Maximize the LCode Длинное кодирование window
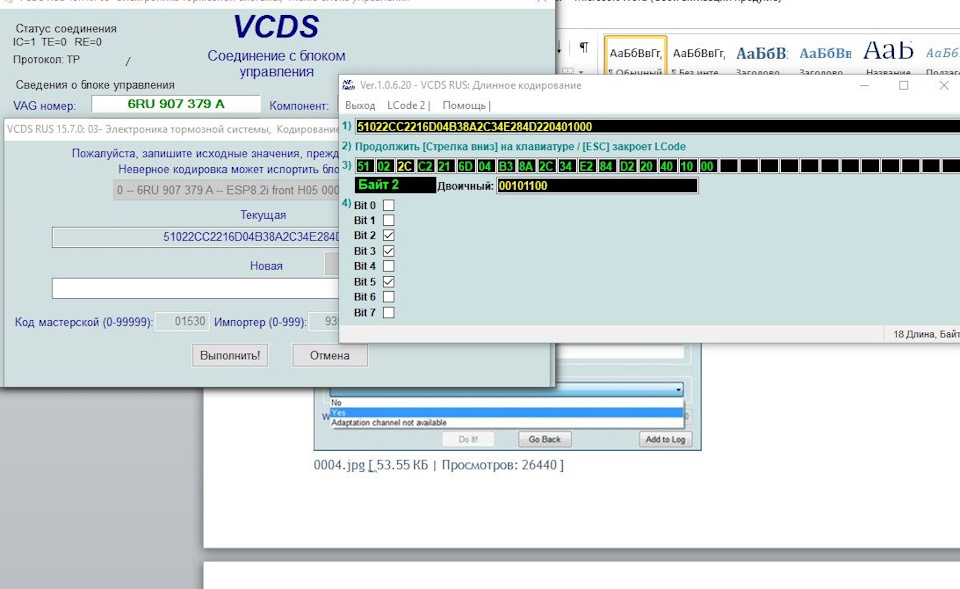 904,85
